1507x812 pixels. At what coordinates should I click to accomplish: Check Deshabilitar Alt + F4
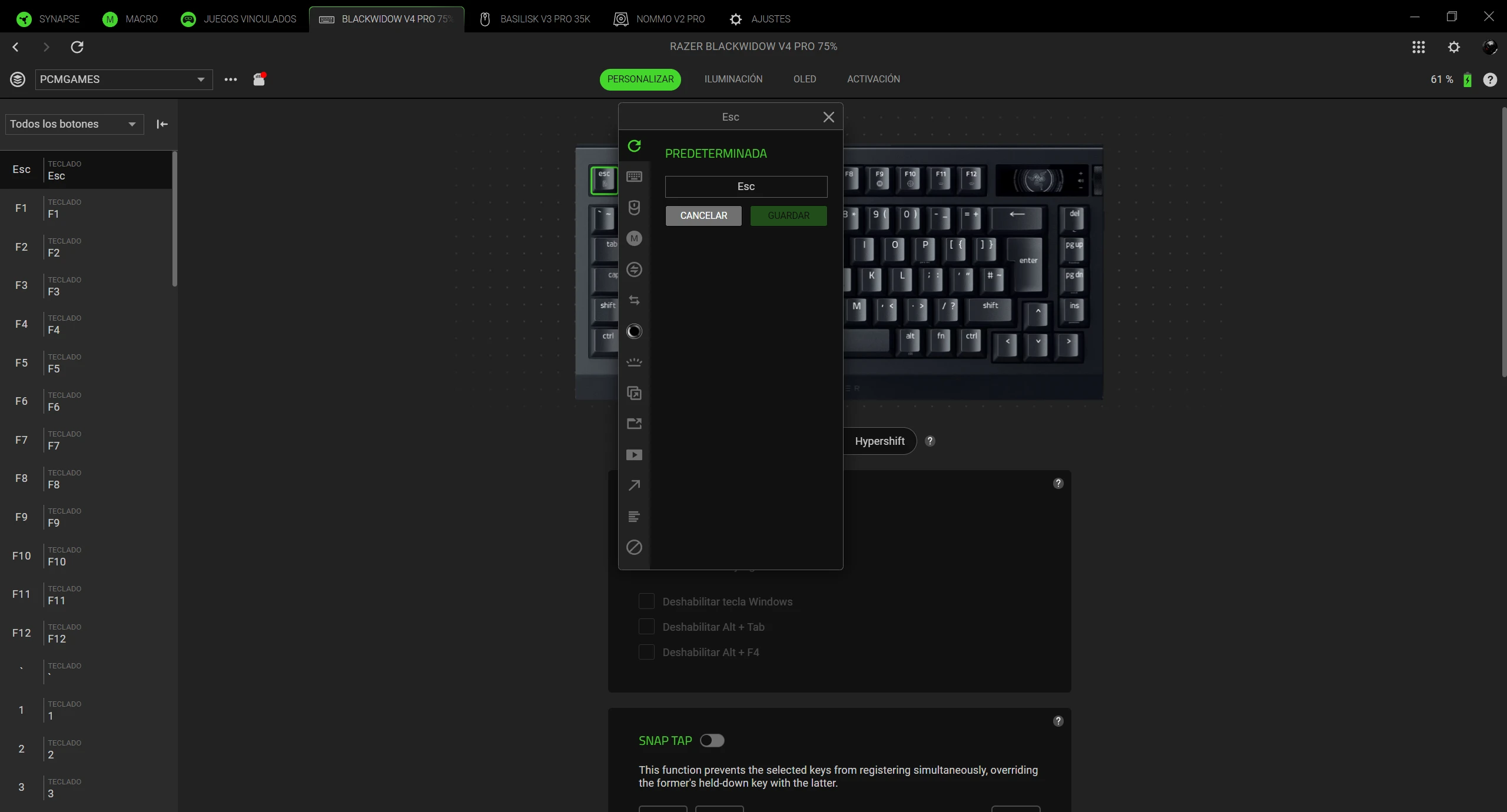(646, 652)
